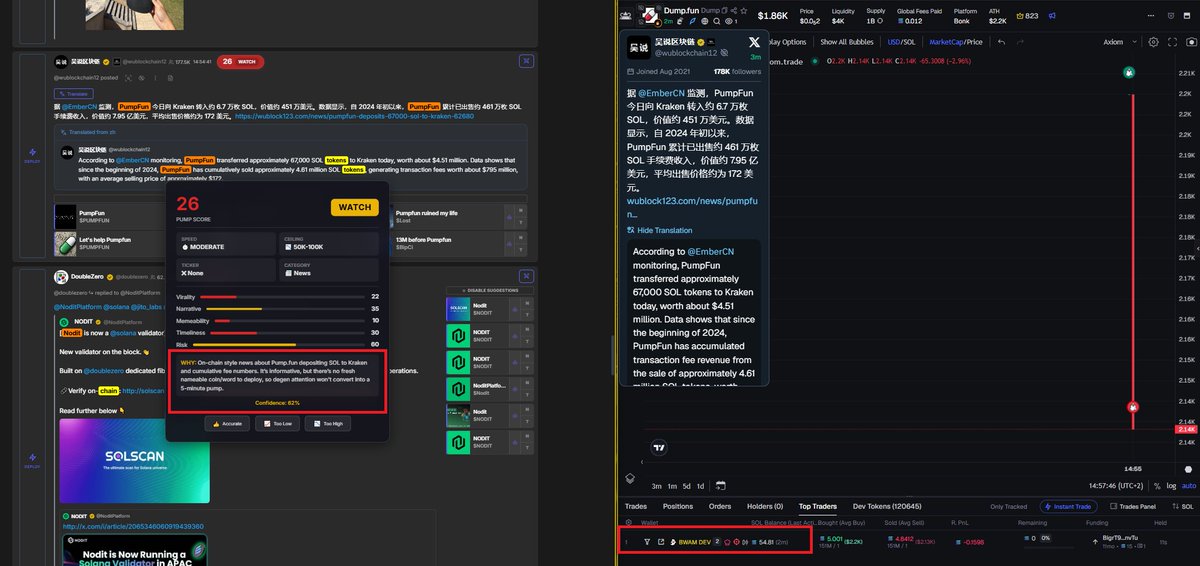Click the undo arrow in chart toolbar
This screenshot has height=566, width=1200.
[1002, 42]
